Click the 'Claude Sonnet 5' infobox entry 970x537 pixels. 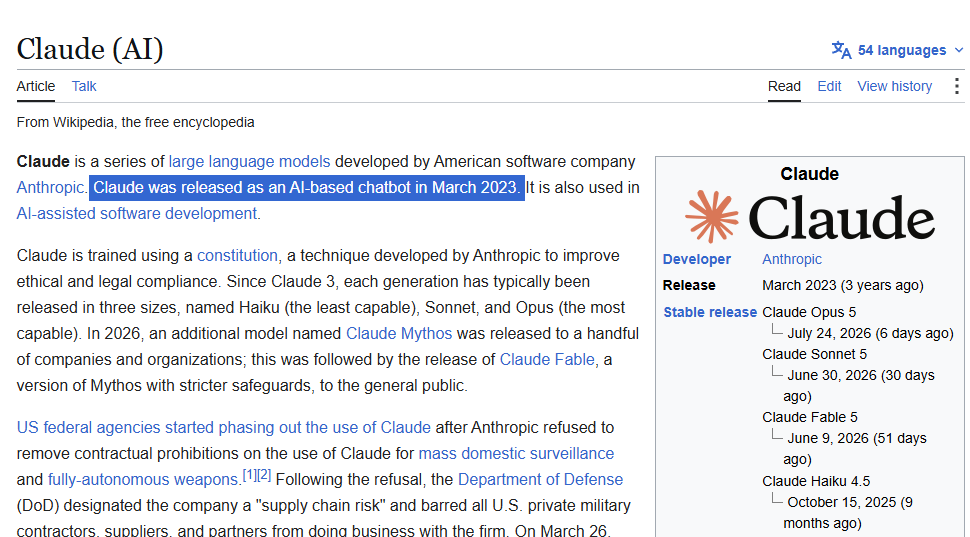815,354
